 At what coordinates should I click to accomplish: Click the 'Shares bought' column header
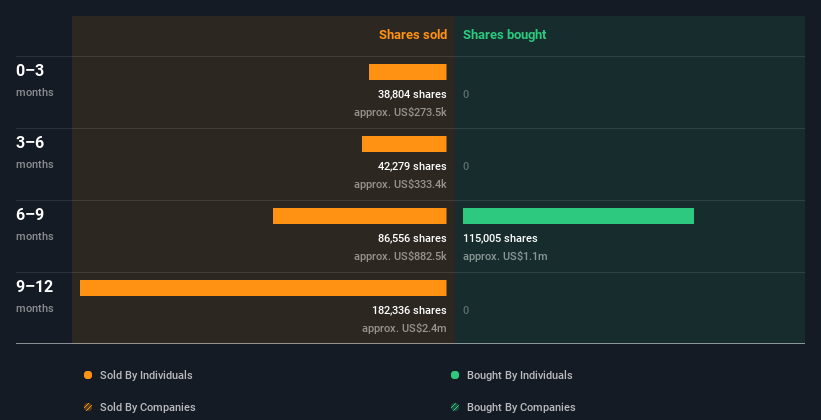point(504,35)
